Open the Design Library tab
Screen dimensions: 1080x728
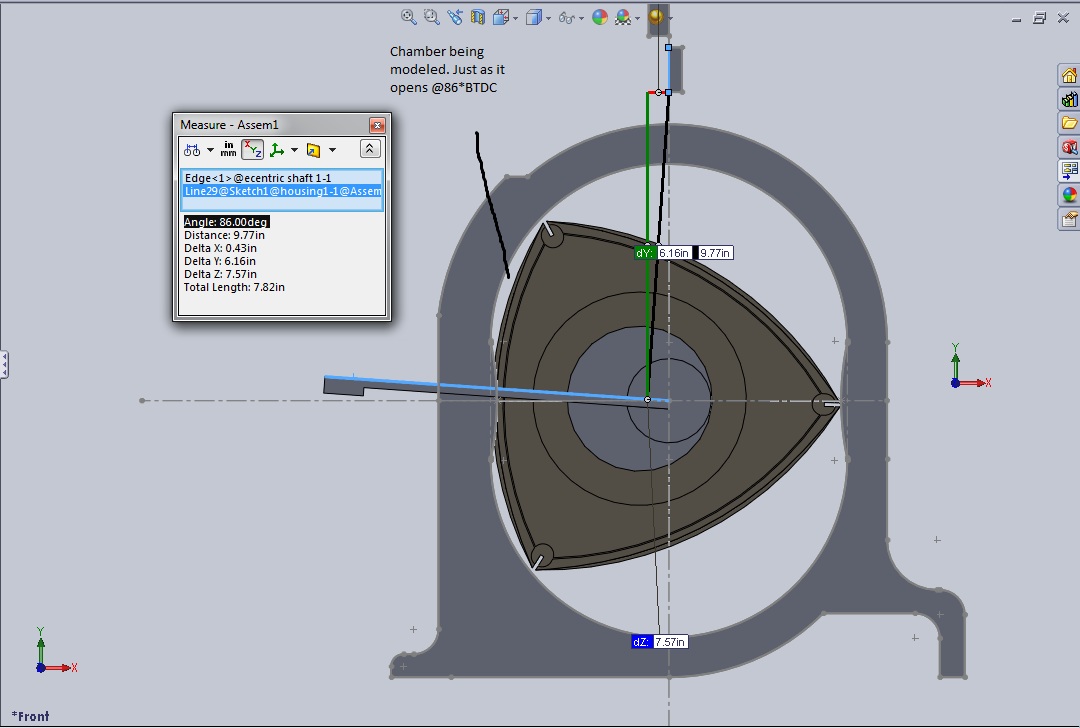(1069, 99)
